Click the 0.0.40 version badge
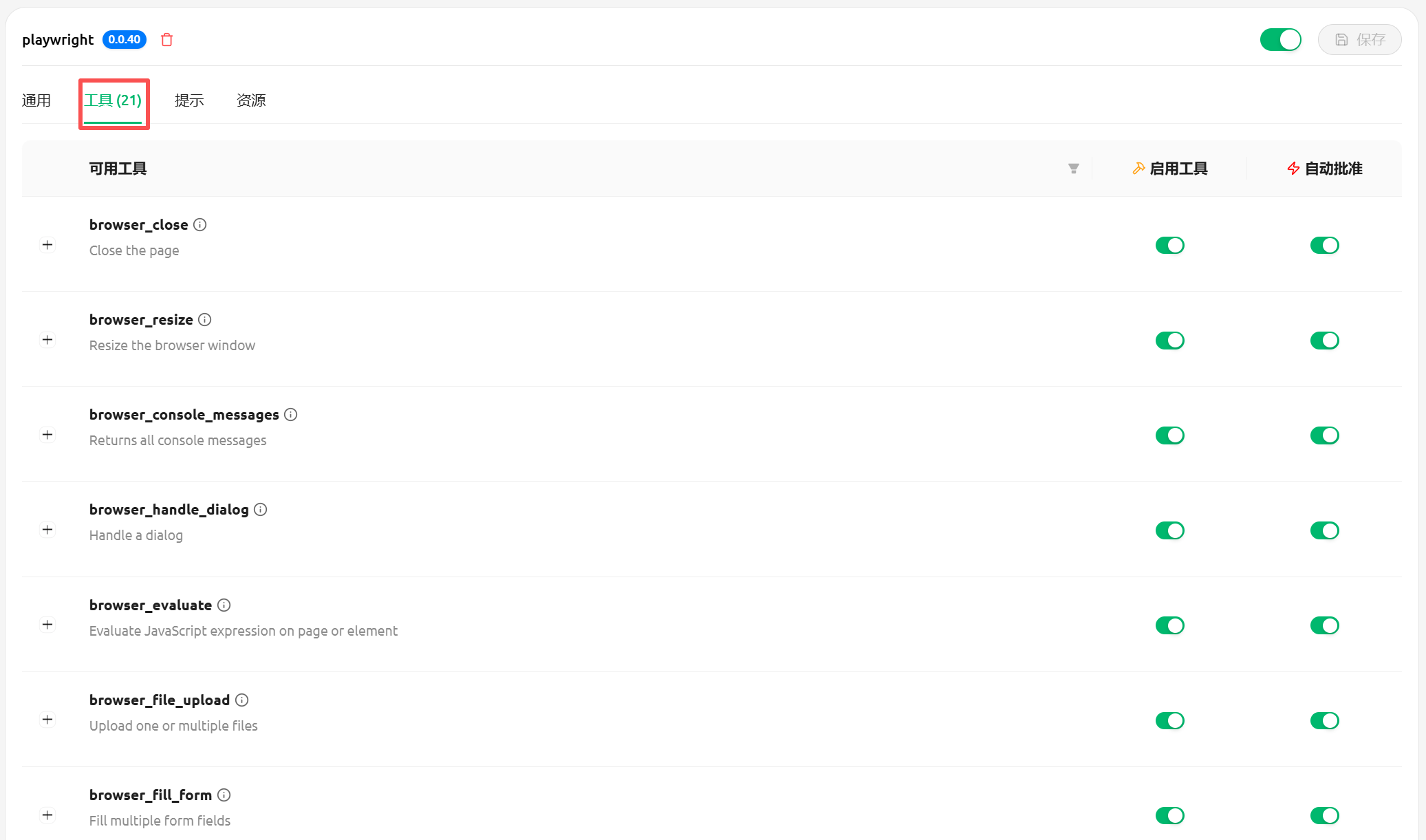Viewport: 1426px width, 840px height. [x=125, y=40]
